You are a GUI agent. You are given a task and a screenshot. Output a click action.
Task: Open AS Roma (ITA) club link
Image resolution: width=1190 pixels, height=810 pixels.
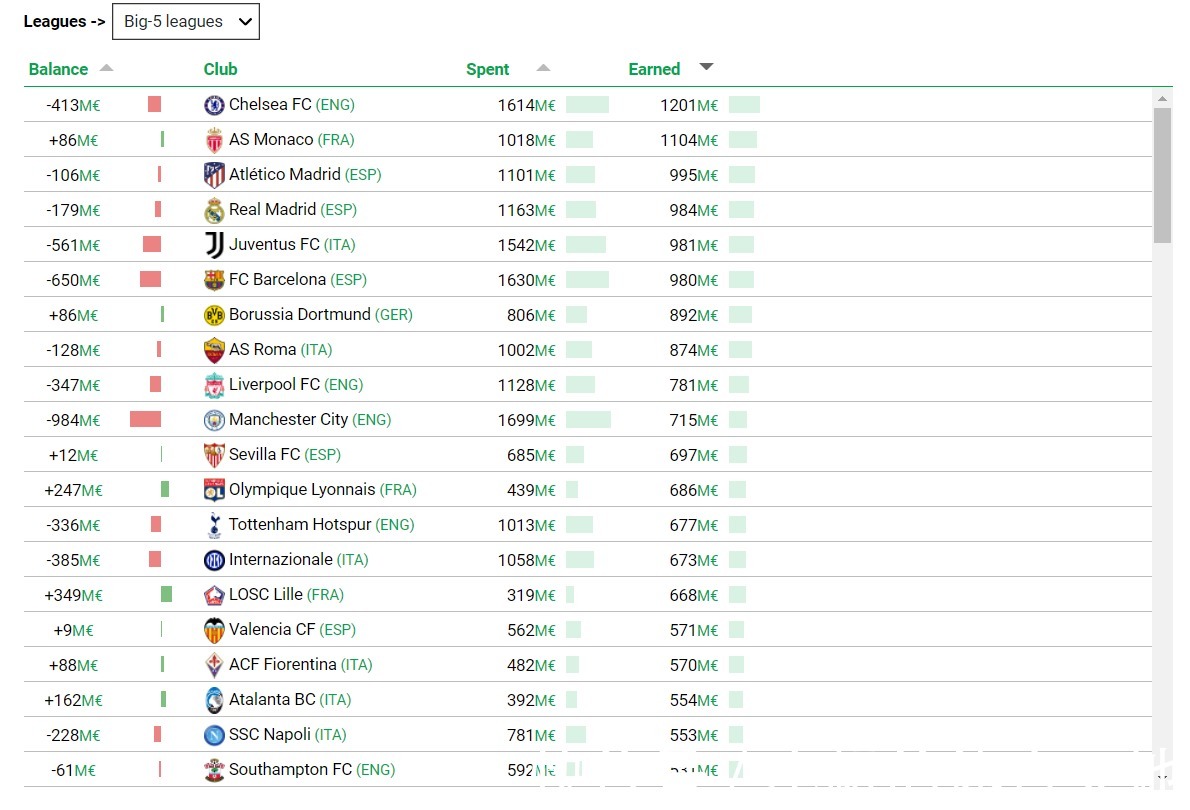click(x=280, y=349)
